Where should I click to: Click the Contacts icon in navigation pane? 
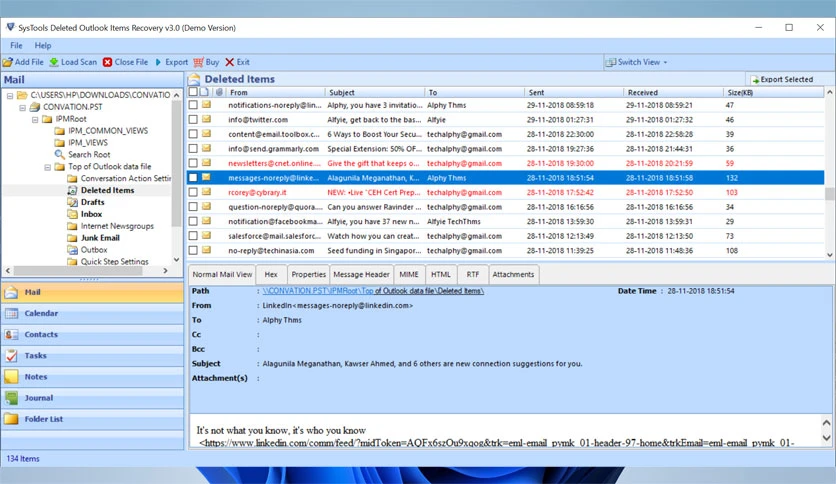coord(11,335)
